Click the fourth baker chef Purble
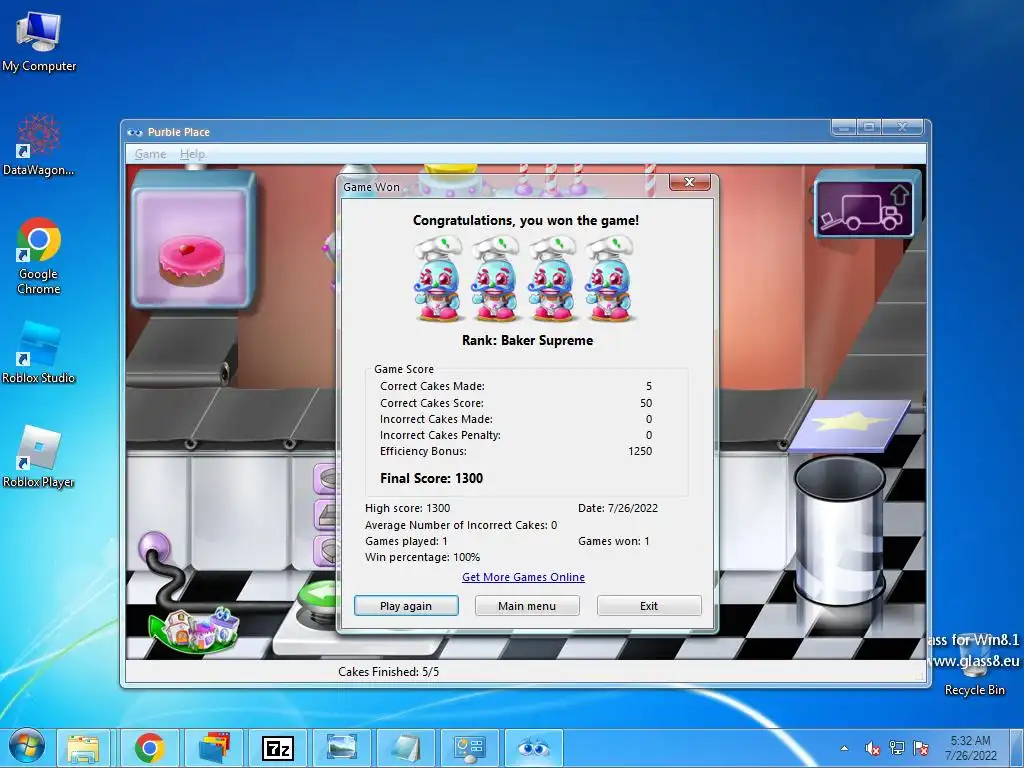Viewport: 1024px width, 768px height. coord(609,279)
